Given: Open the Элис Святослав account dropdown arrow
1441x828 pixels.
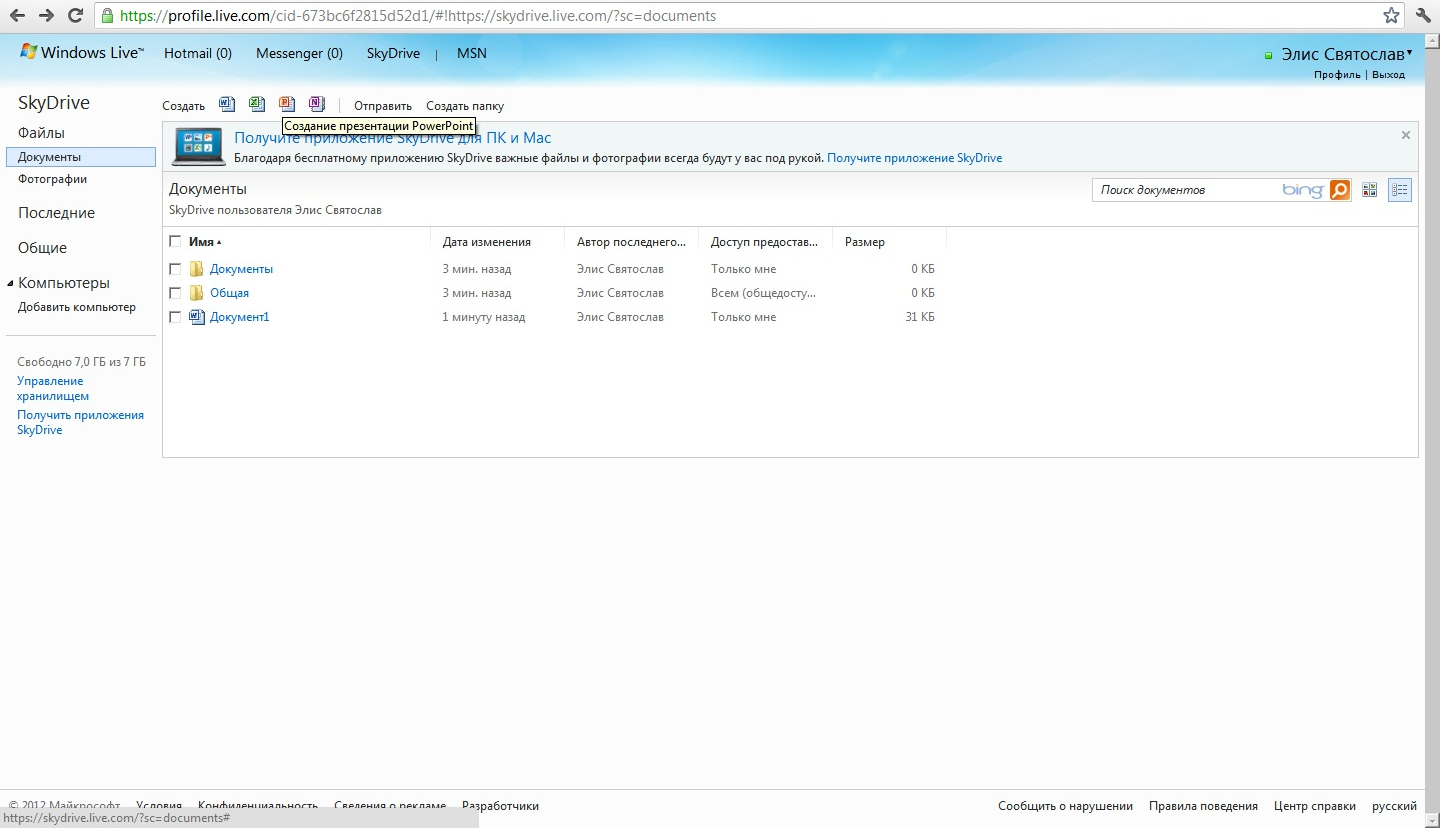Looking at the screenshot, I should point(1410,54).
